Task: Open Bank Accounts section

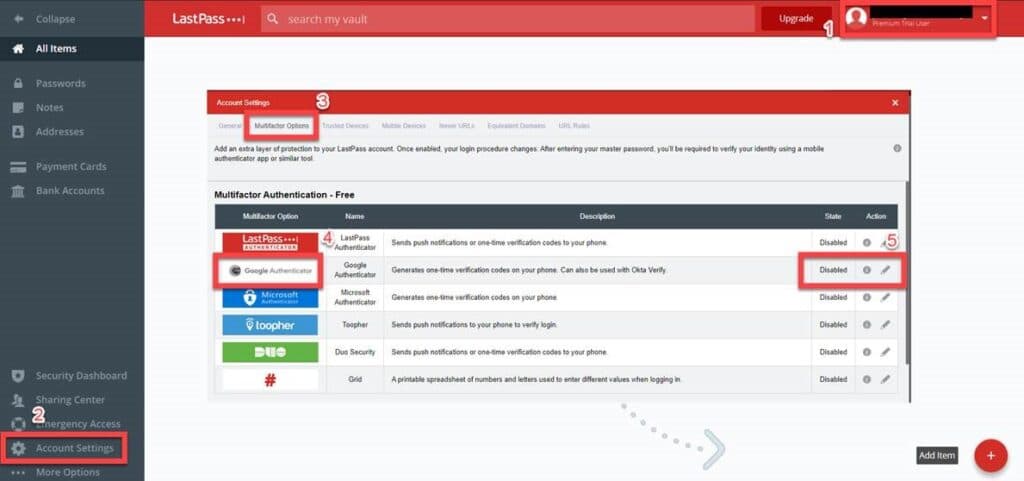Action: click(x=72, y=191)
